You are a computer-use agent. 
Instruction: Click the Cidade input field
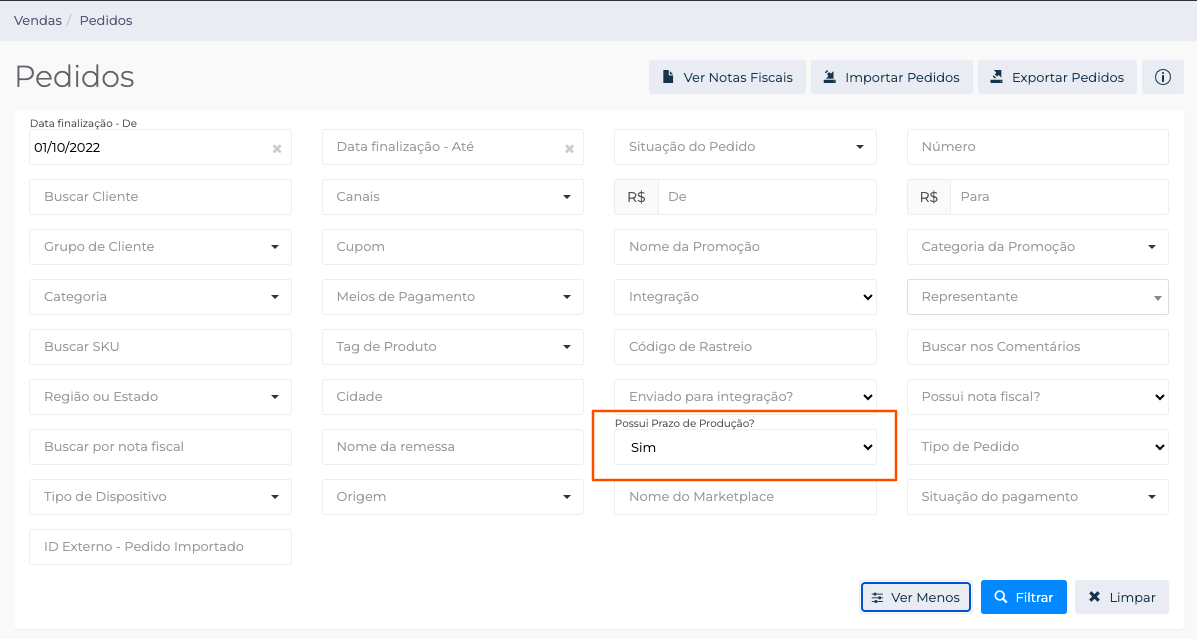[x=453, y=397]
